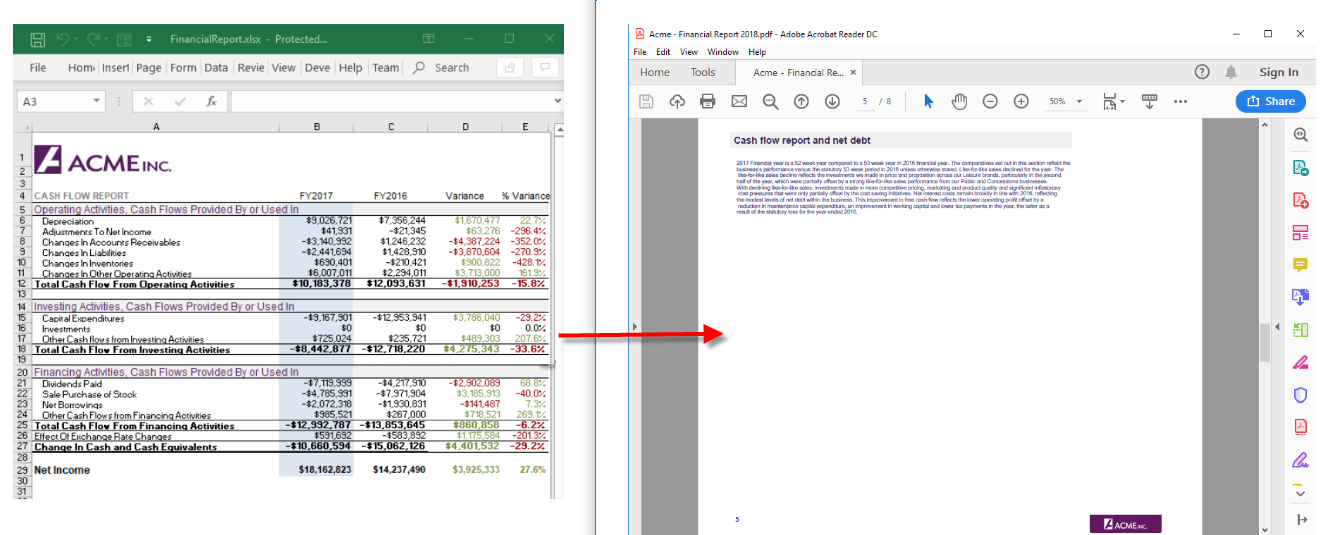Select the arrow Selection tool in Acrobat
The height and width of the screenshot is (535, 1336).
pos(928,101)
